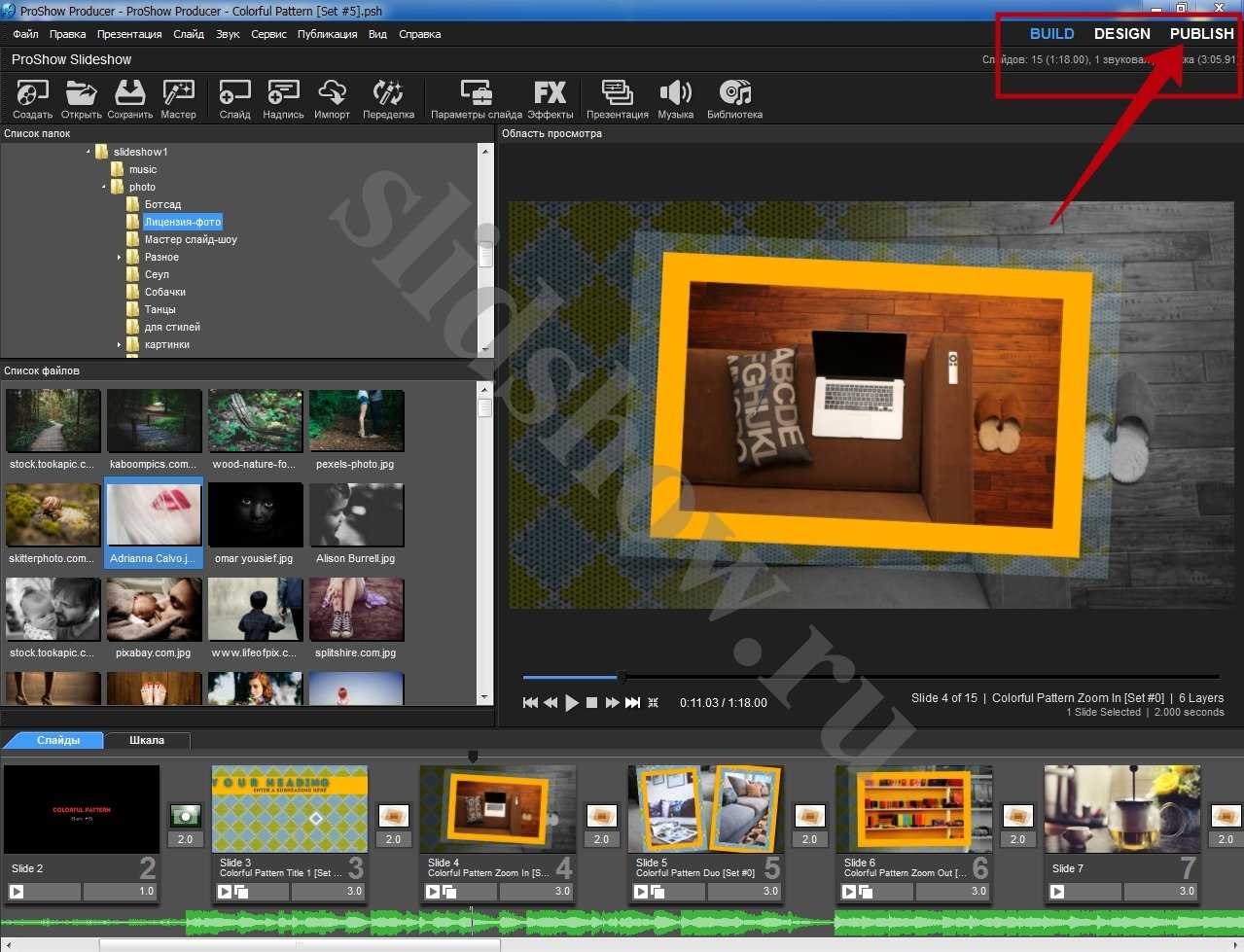This screenshot has height=952, width=1244.
Task: Click the Создать (Create) toolbar icon
Action: coord(32,94)
